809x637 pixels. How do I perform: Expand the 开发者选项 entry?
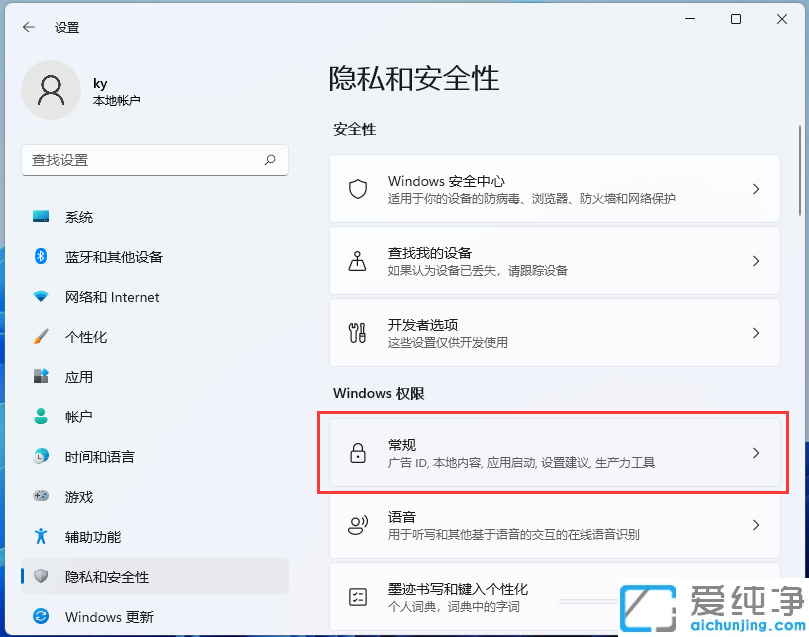tap(552, 332)
